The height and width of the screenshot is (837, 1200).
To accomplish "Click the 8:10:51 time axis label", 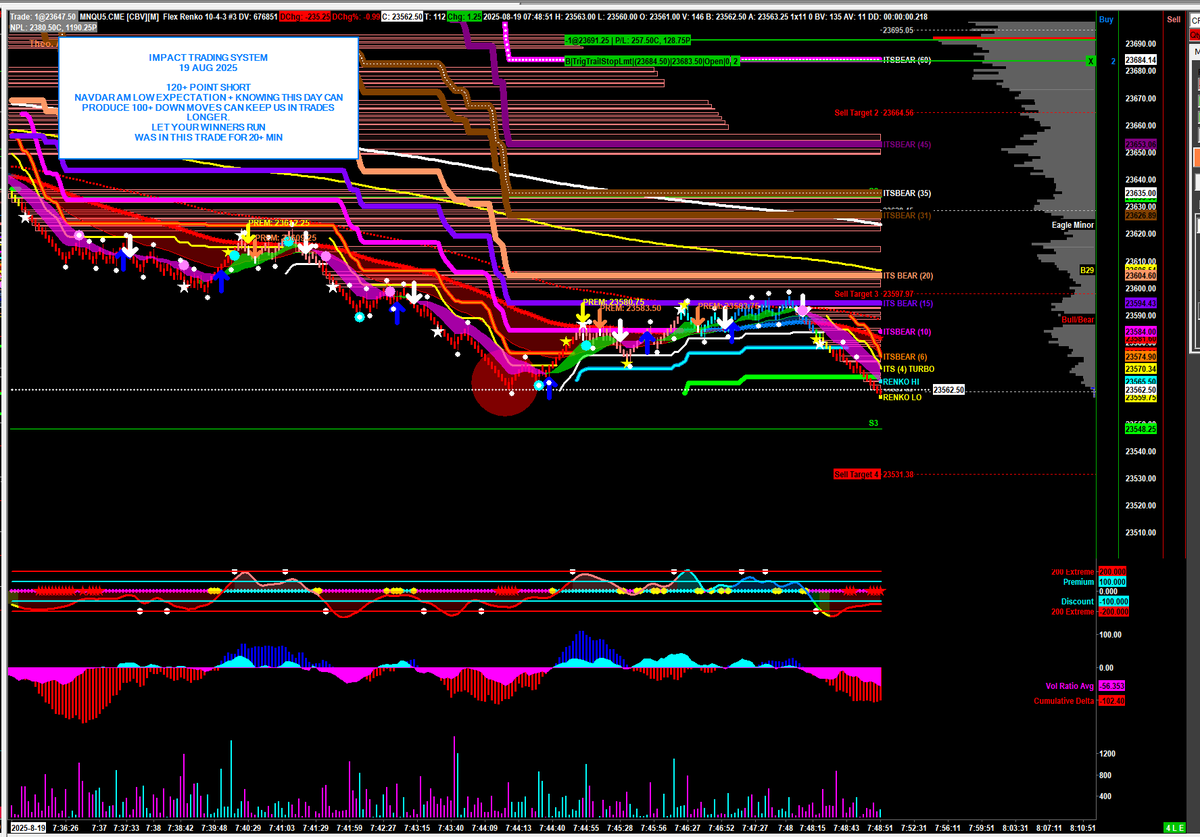I will pos(1082,827).
